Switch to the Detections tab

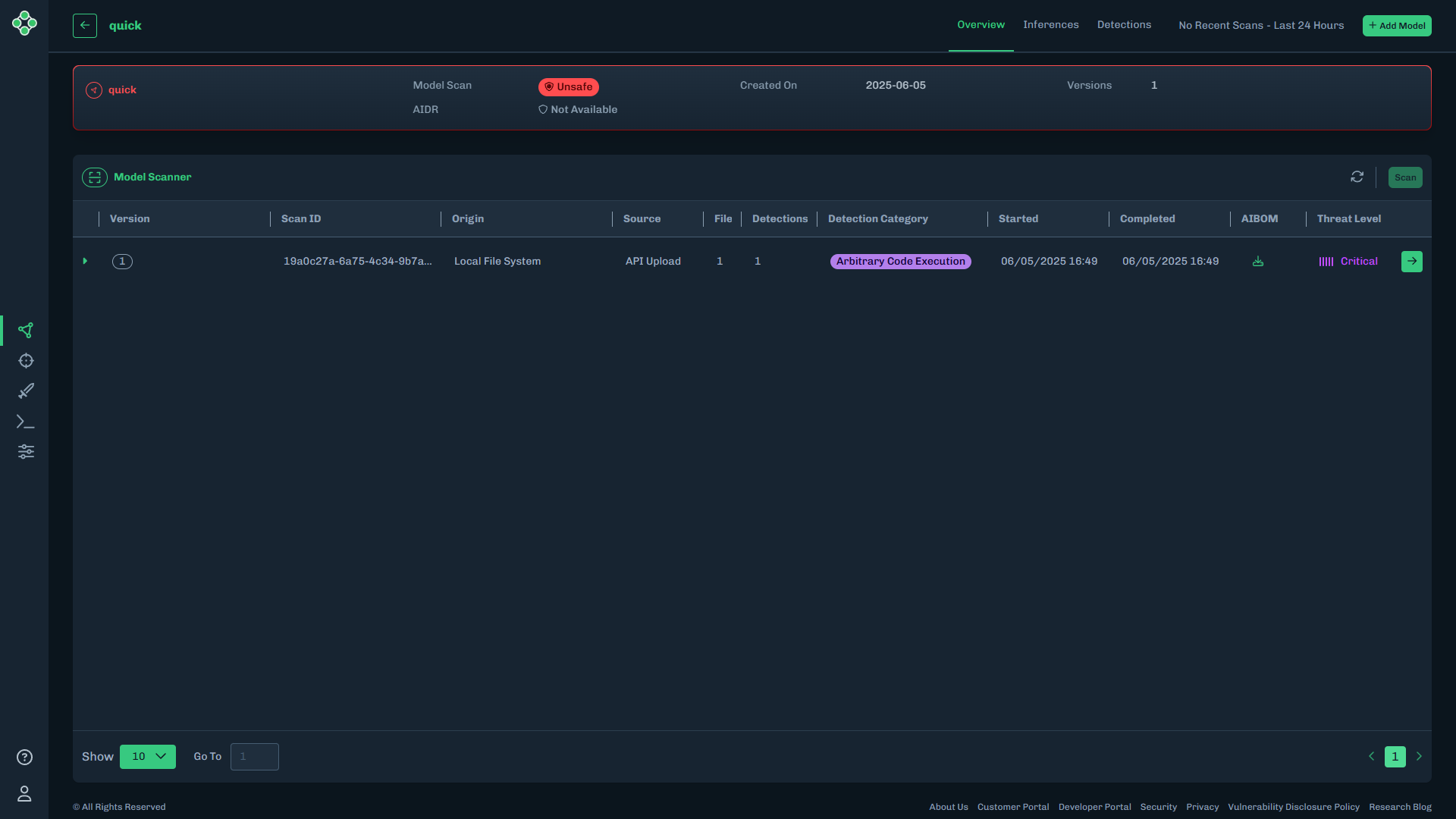click(x=1124, y=25)
